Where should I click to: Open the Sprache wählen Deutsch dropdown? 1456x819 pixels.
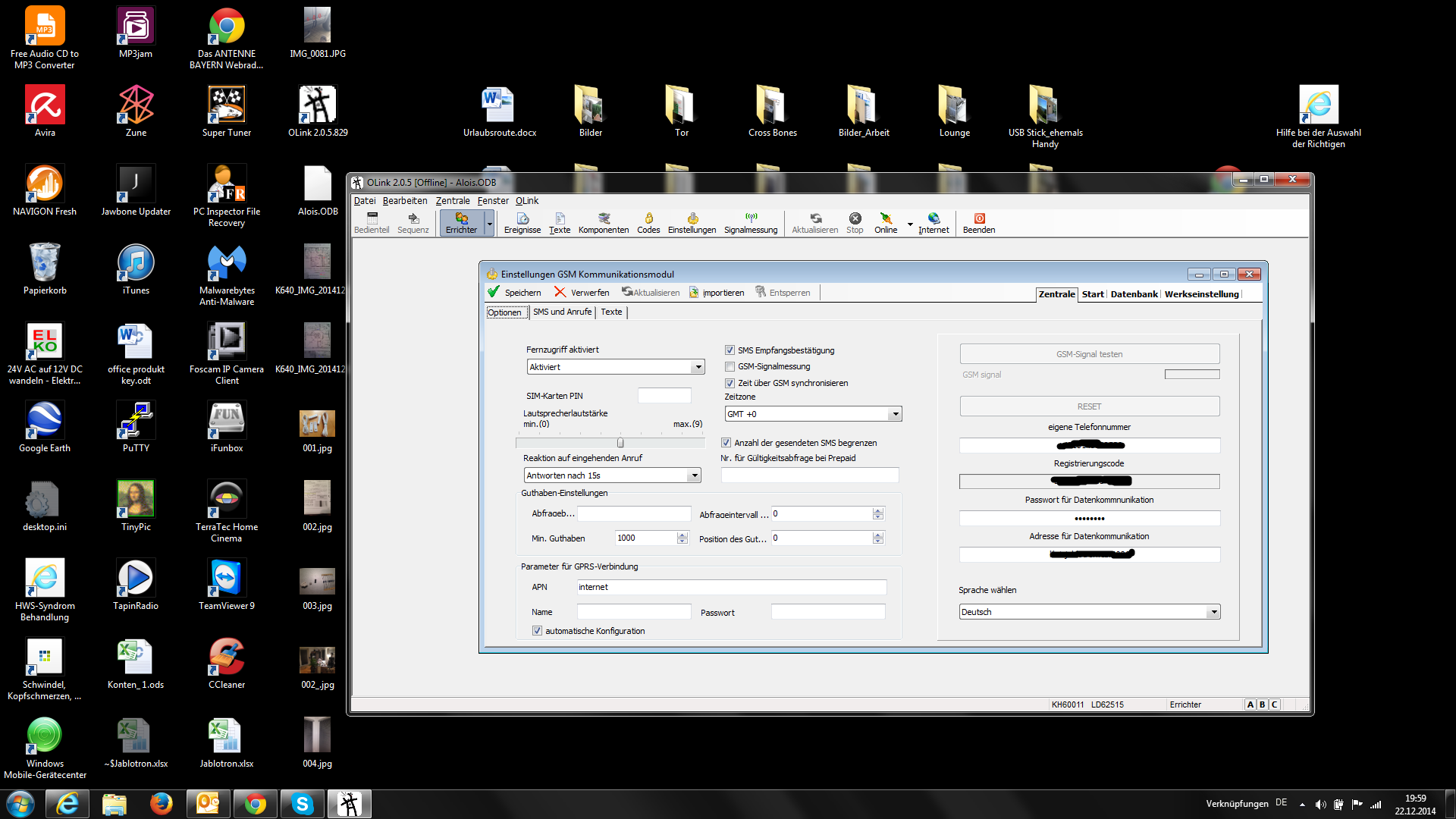click(x=1213, y=612)
